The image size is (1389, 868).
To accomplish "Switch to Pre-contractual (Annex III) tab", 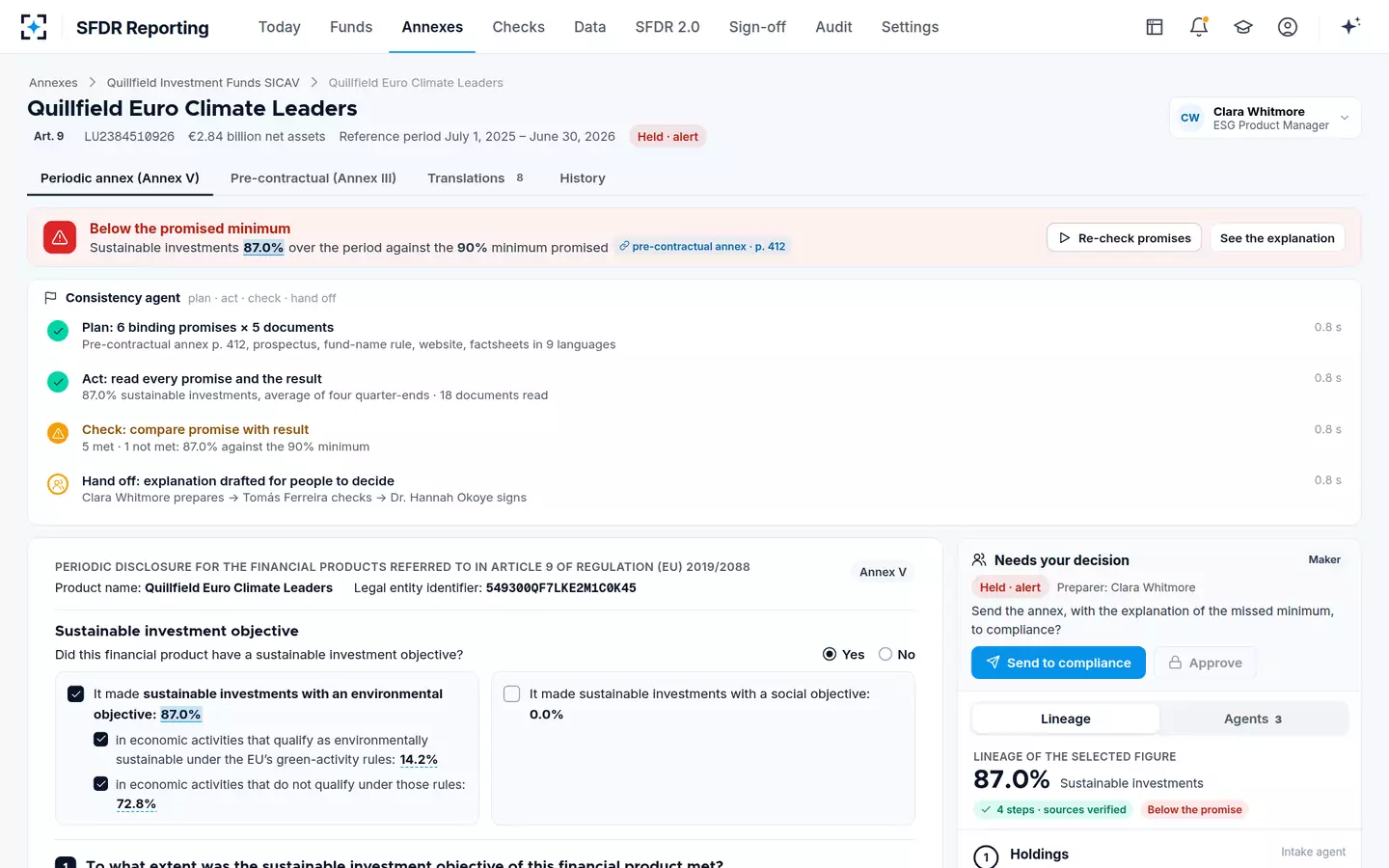I will (x=313, y=177).
